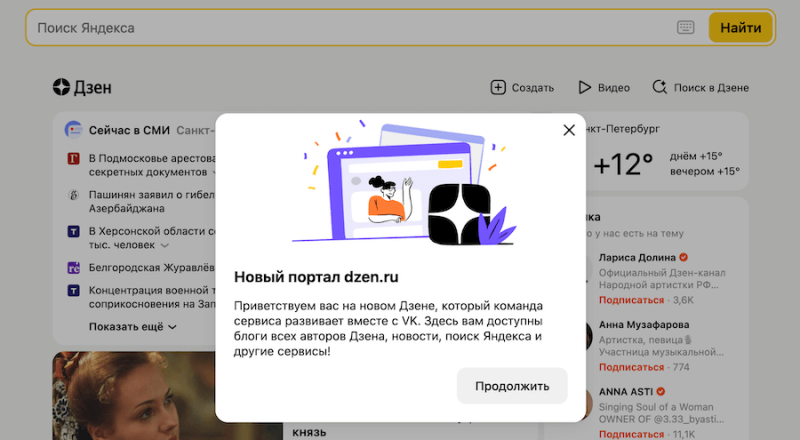Close the new portal dialog with X
The height and width of the screenshot is (440, 800).
point(569,130)
